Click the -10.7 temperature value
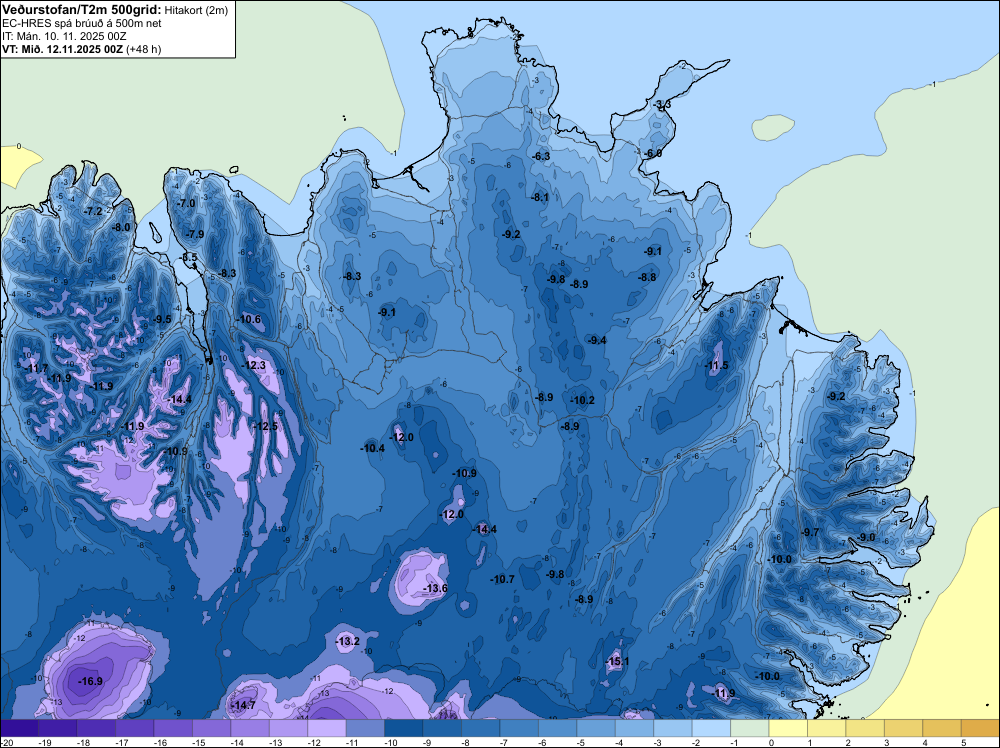Screen dimensions: 1000x748 (x=502, y=579)
